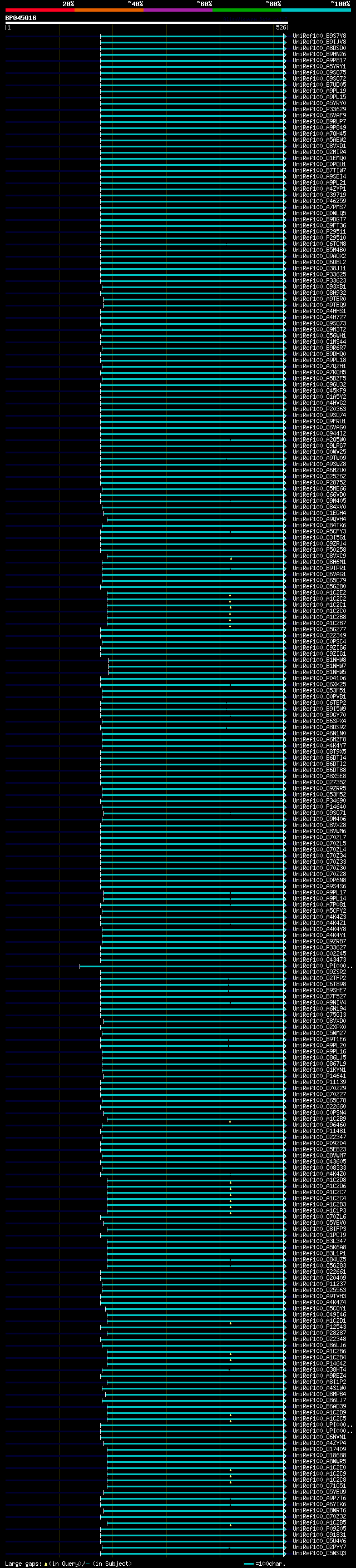Click the query end position 526
This screenshot has width=356, height=1568.
tap(280, 27)
